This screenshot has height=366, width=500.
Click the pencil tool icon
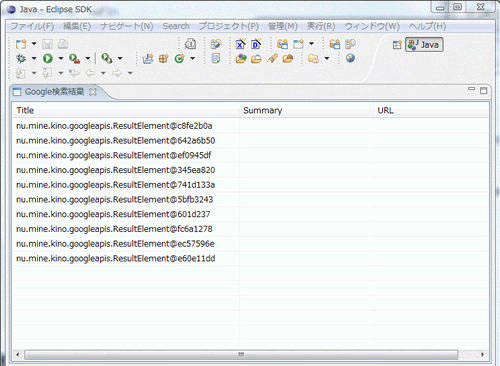coord(272,59)
